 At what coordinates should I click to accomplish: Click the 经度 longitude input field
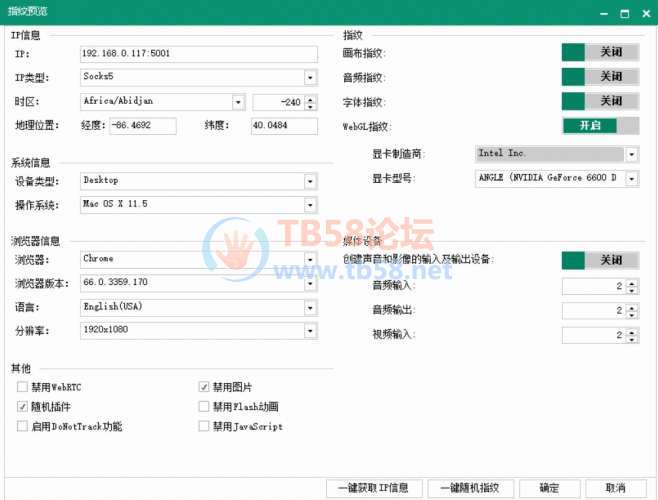tap(143, 126)
